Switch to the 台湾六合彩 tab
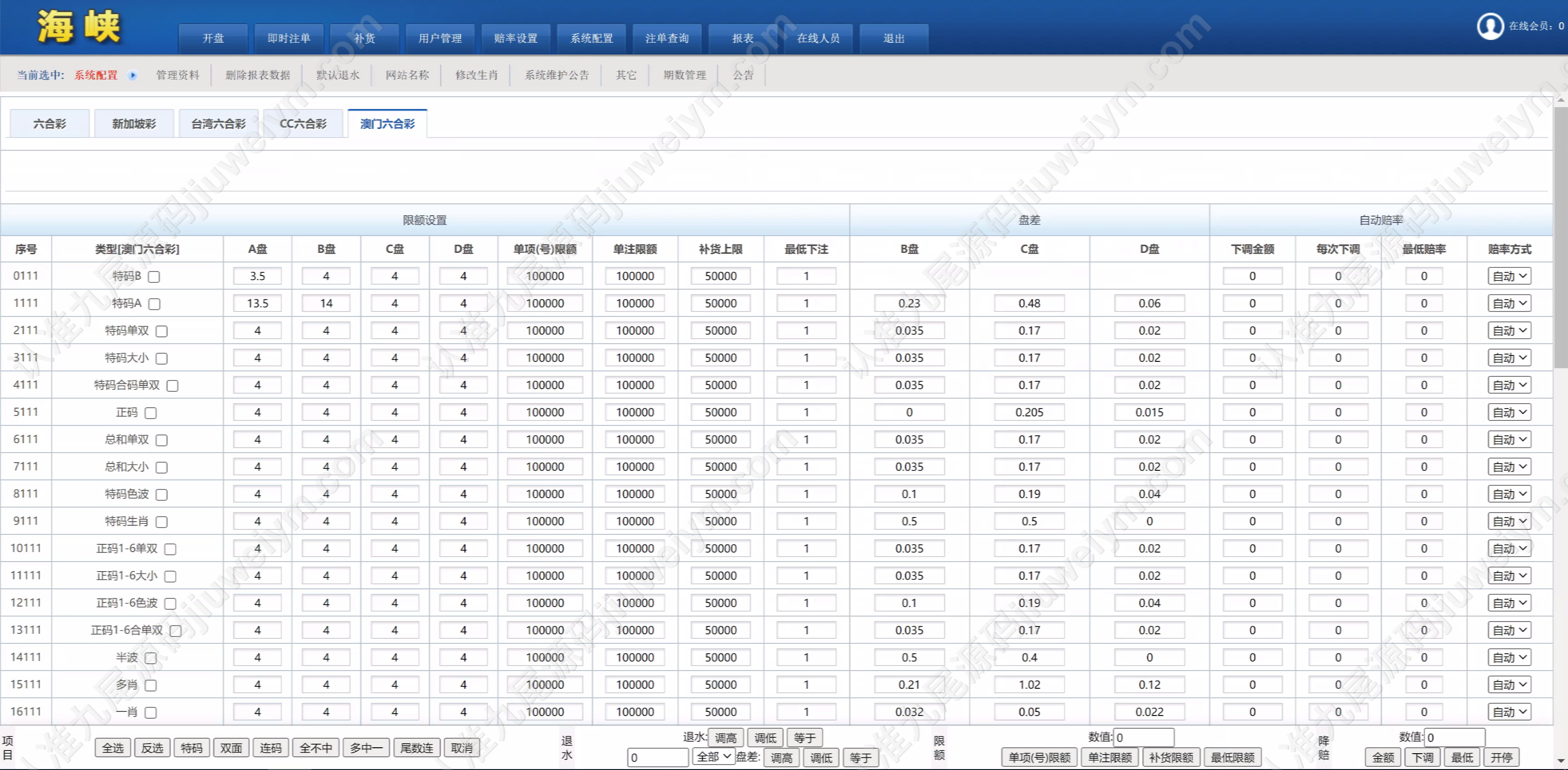Screen dimensions: 1568x770 tap(218, 123)
